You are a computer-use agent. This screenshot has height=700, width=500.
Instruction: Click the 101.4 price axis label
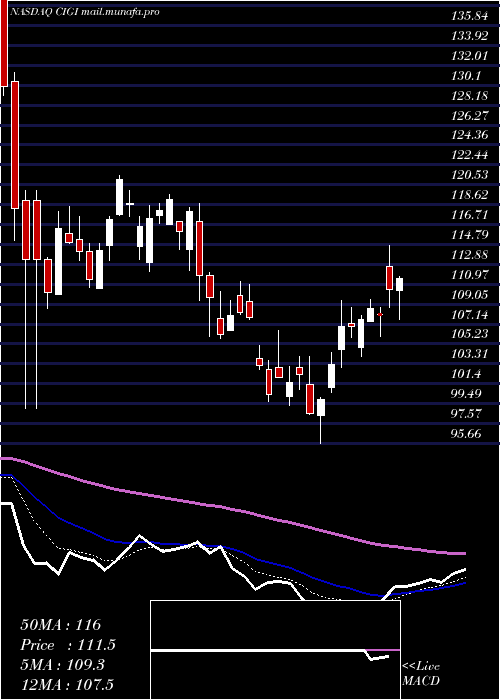click(466, 374)
